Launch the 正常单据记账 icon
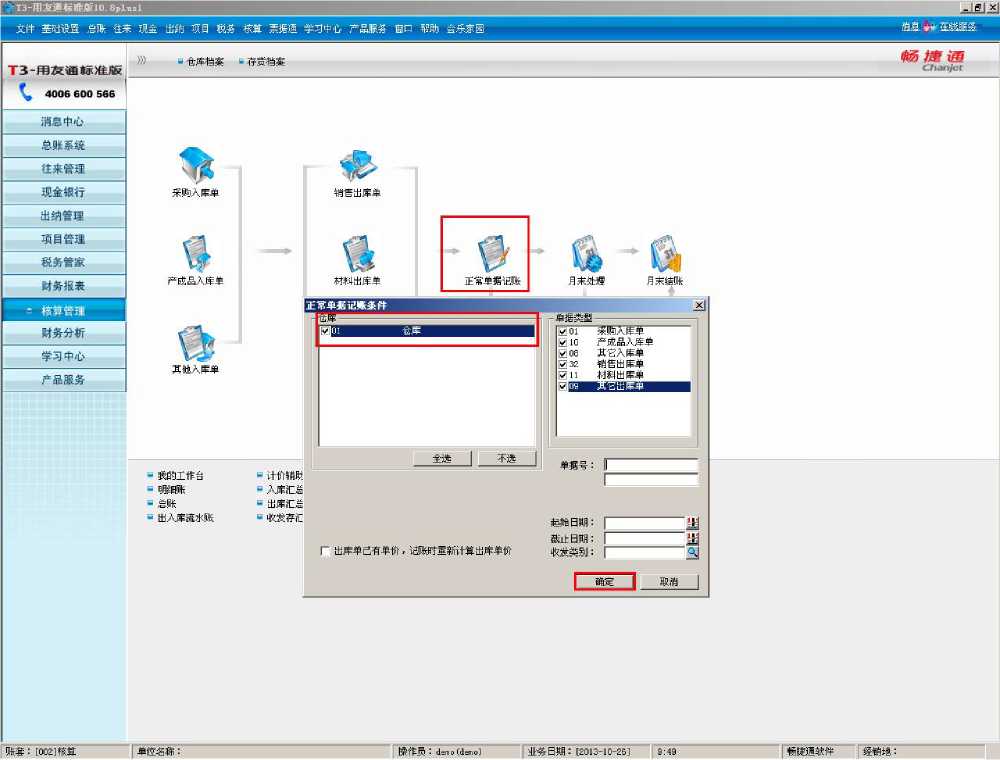Viewport: 1000px width, 760px height. pos(493,254)
